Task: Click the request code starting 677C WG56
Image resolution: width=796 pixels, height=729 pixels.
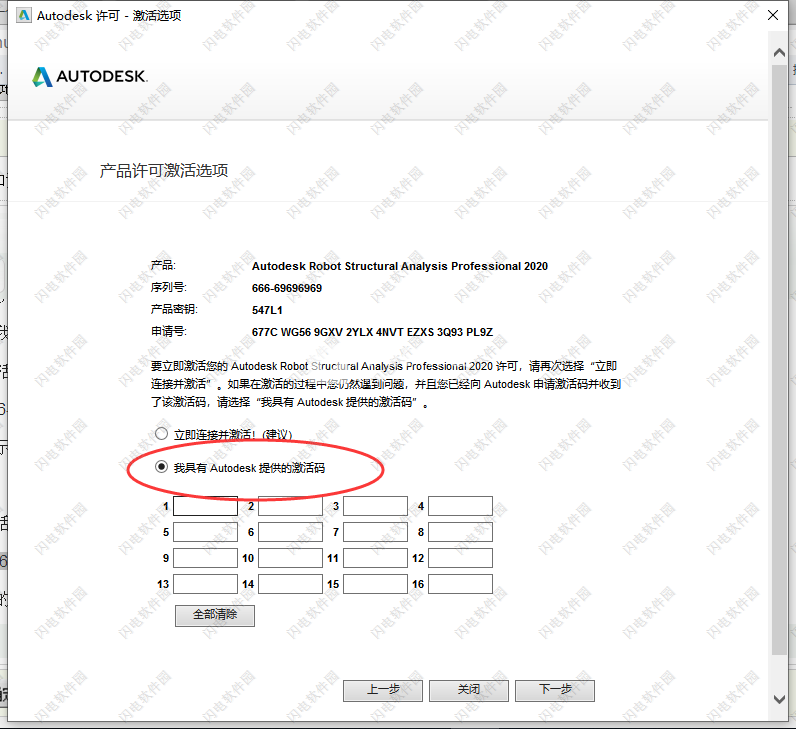Action: coord(372,332)
